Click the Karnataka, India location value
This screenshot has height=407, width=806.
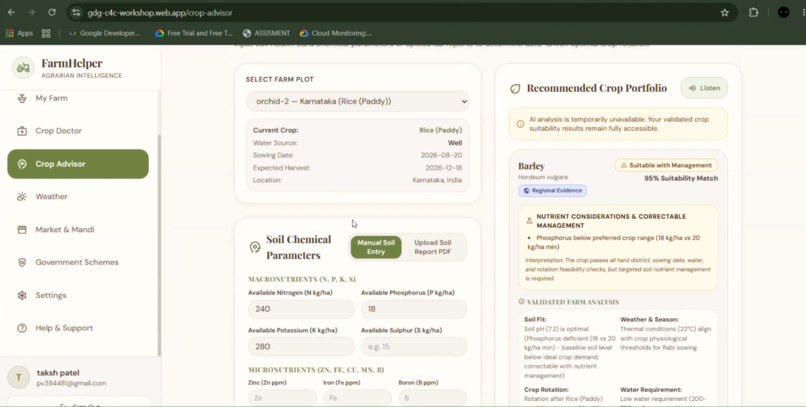click(x=437, y=180)
